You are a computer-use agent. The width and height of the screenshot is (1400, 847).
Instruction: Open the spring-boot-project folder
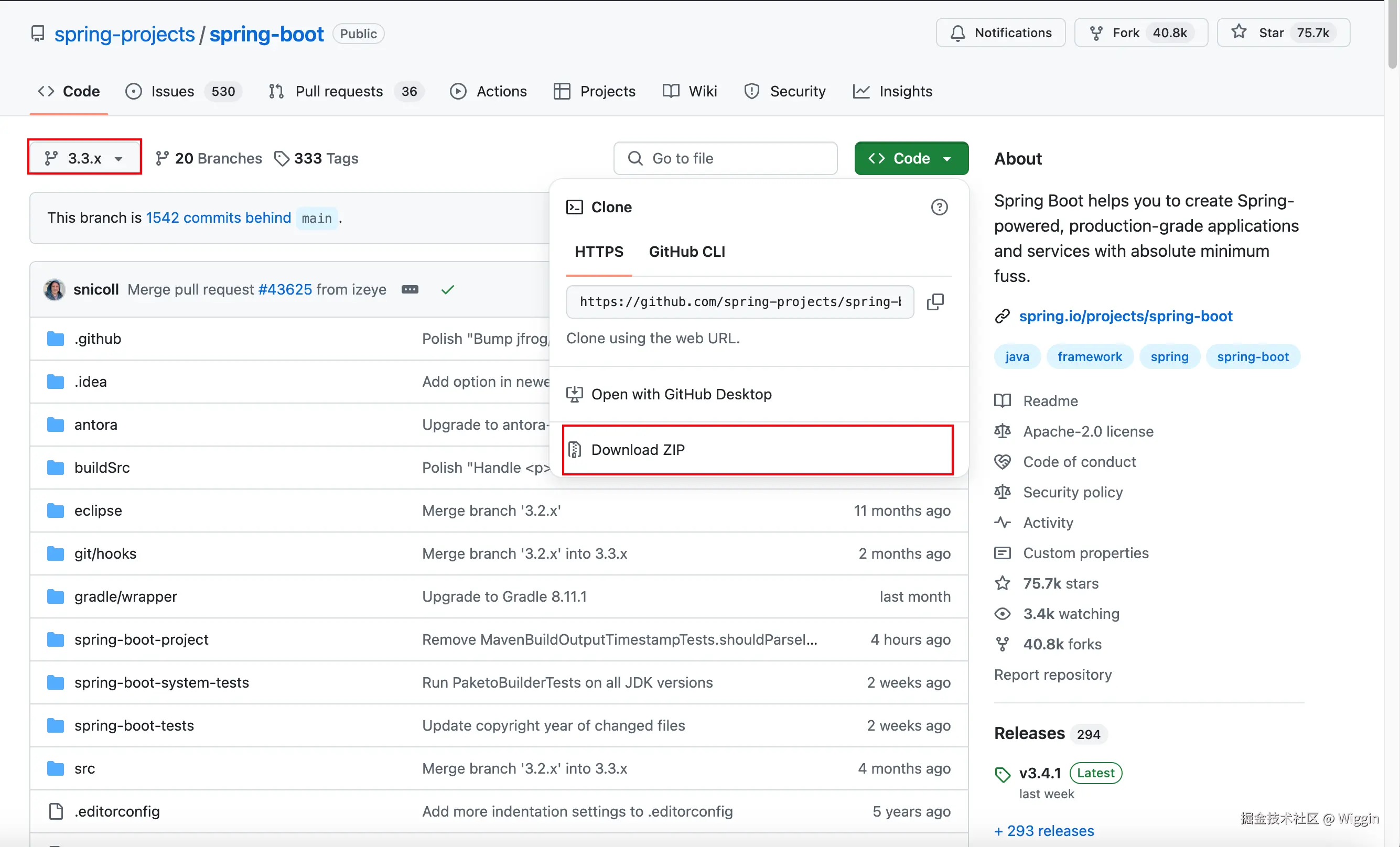pyautogui.click(x=141, y=639)
